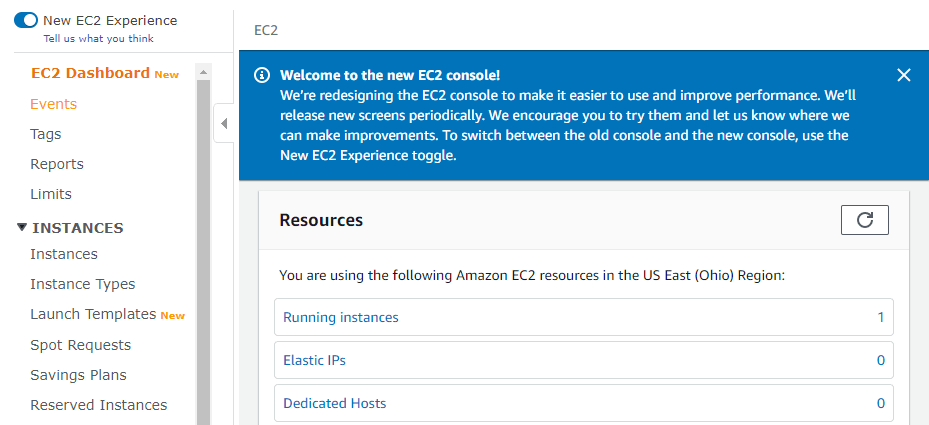
Task: Open EC2 Dashboard in the sidebar
Action: 90,73
